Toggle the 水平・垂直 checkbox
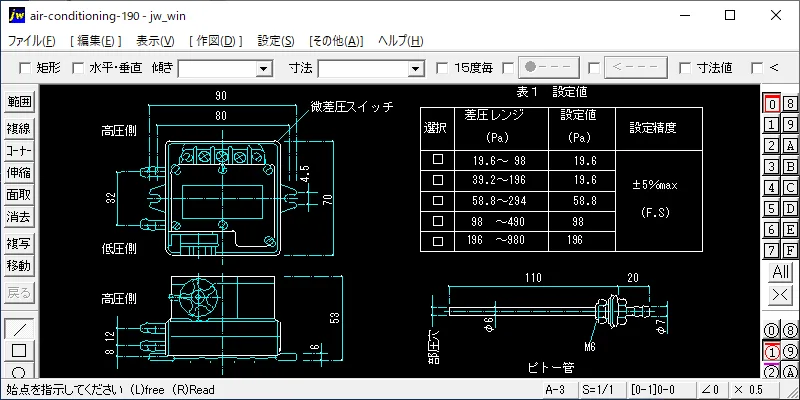 click(78, 68)
